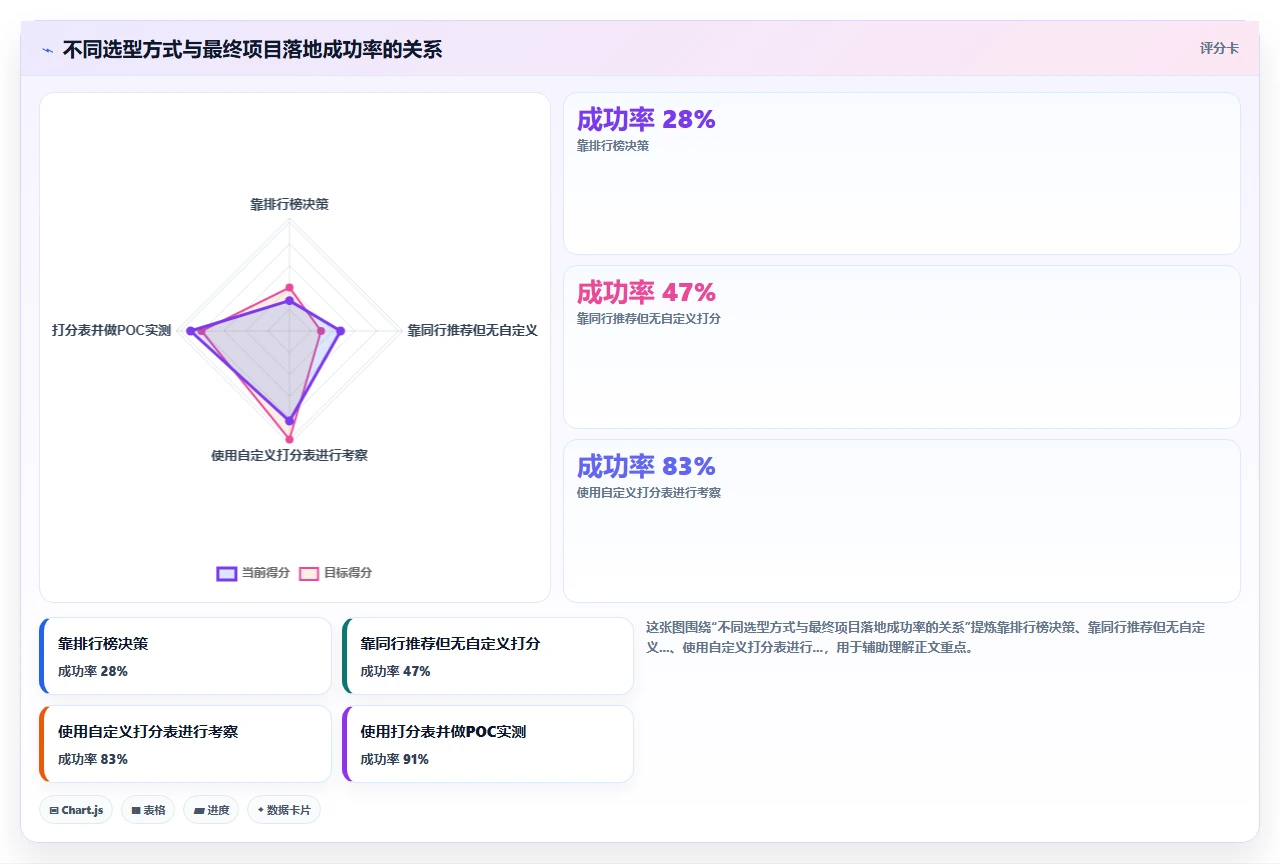Click subtitle 靠同行推荐但无自定义打分 under 47% heading

click(x=649, y=319)
